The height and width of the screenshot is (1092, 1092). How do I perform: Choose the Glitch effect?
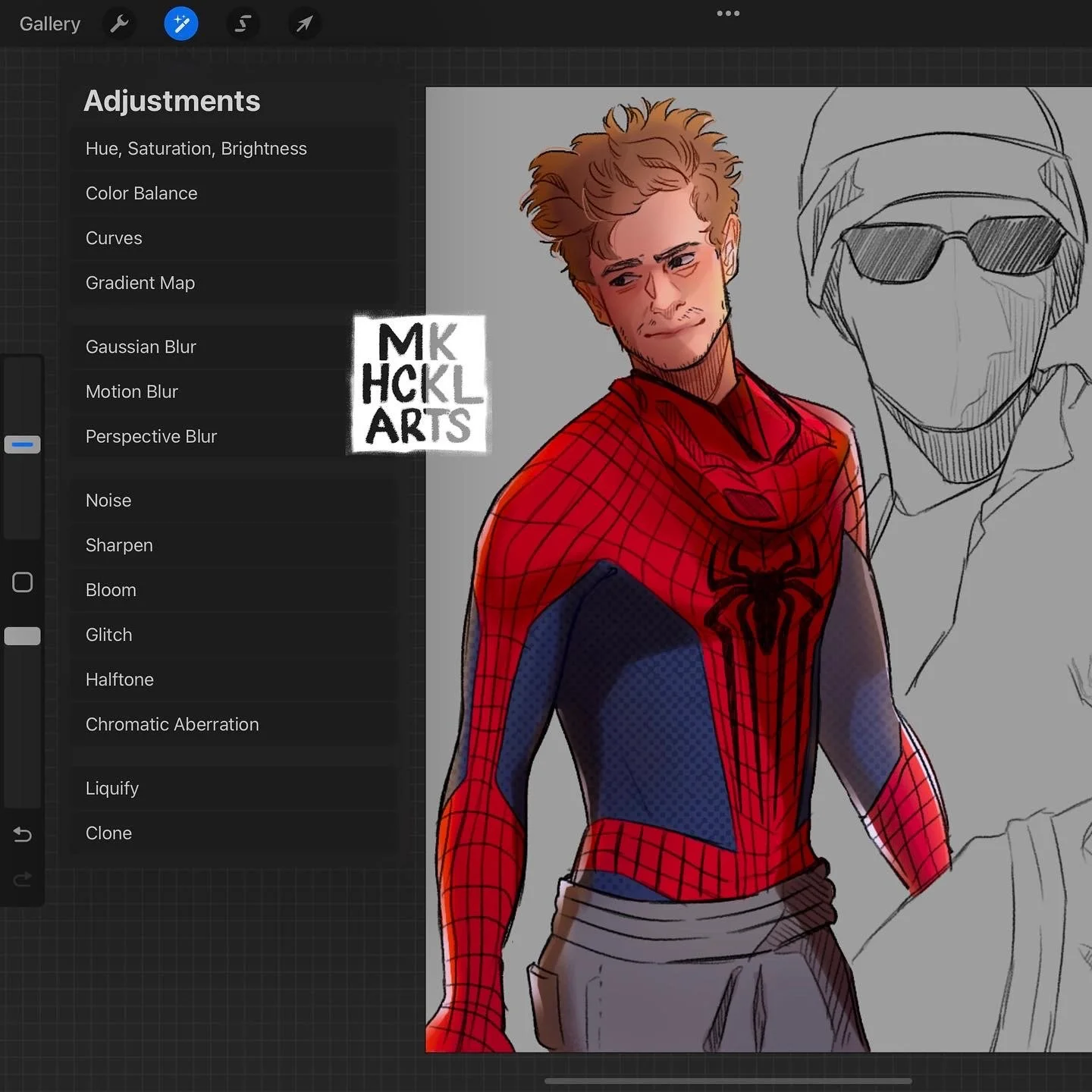click(x=234, y=635)
